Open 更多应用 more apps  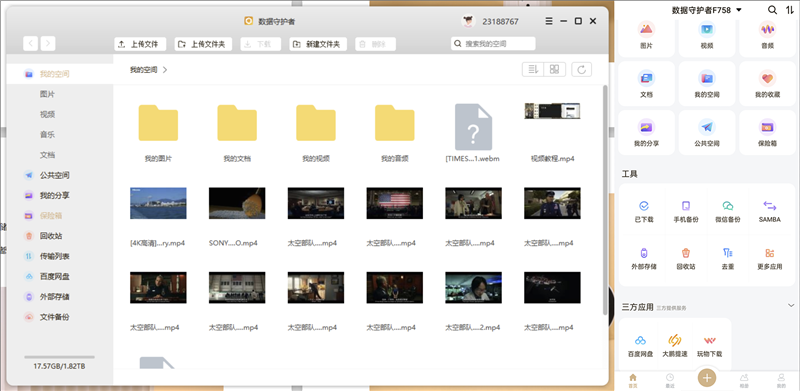pyautogui.click(x=769, y=258)
